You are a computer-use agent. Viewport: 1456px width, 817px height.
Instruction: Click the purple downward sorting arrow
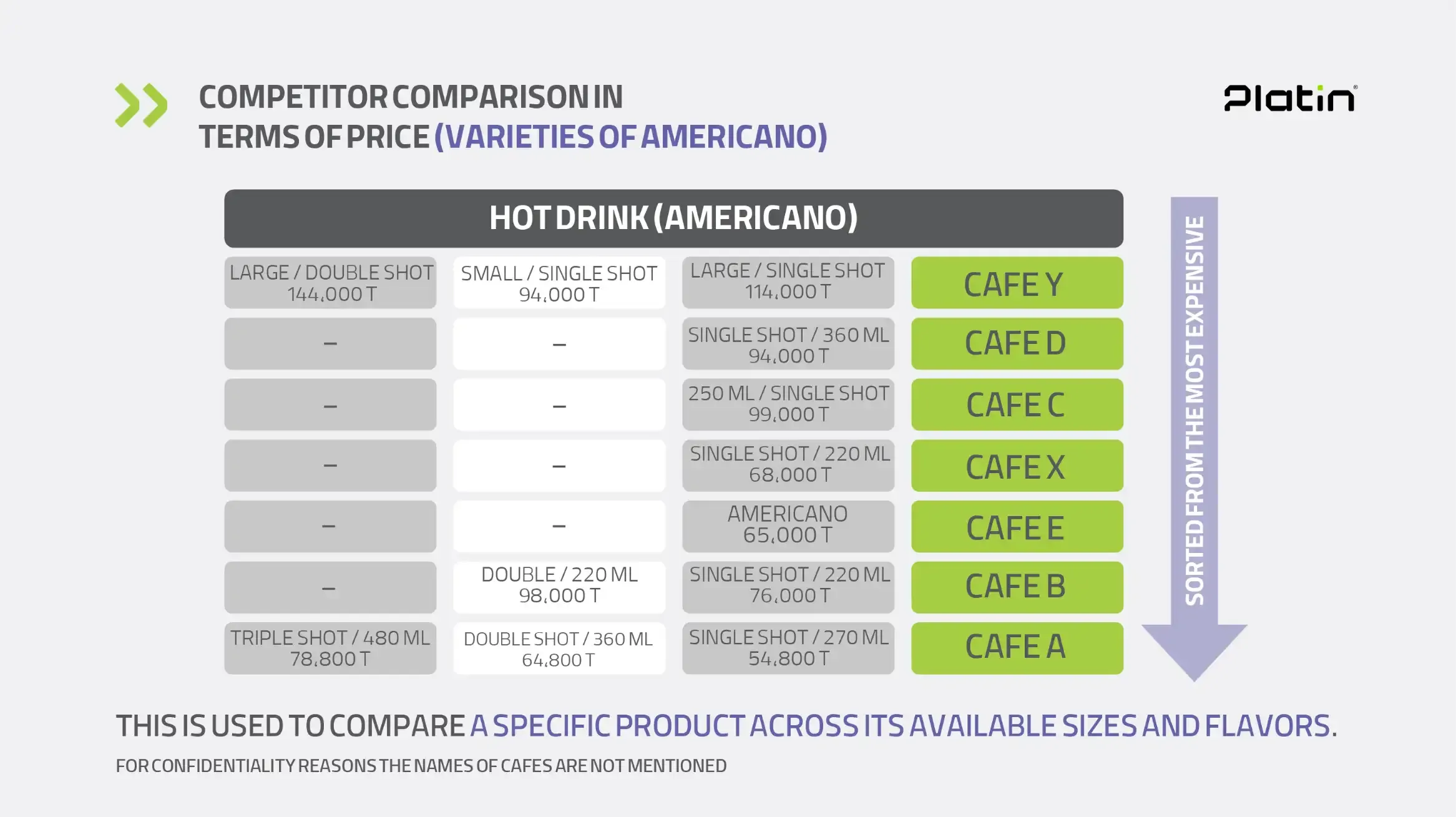coord(1194,437)
